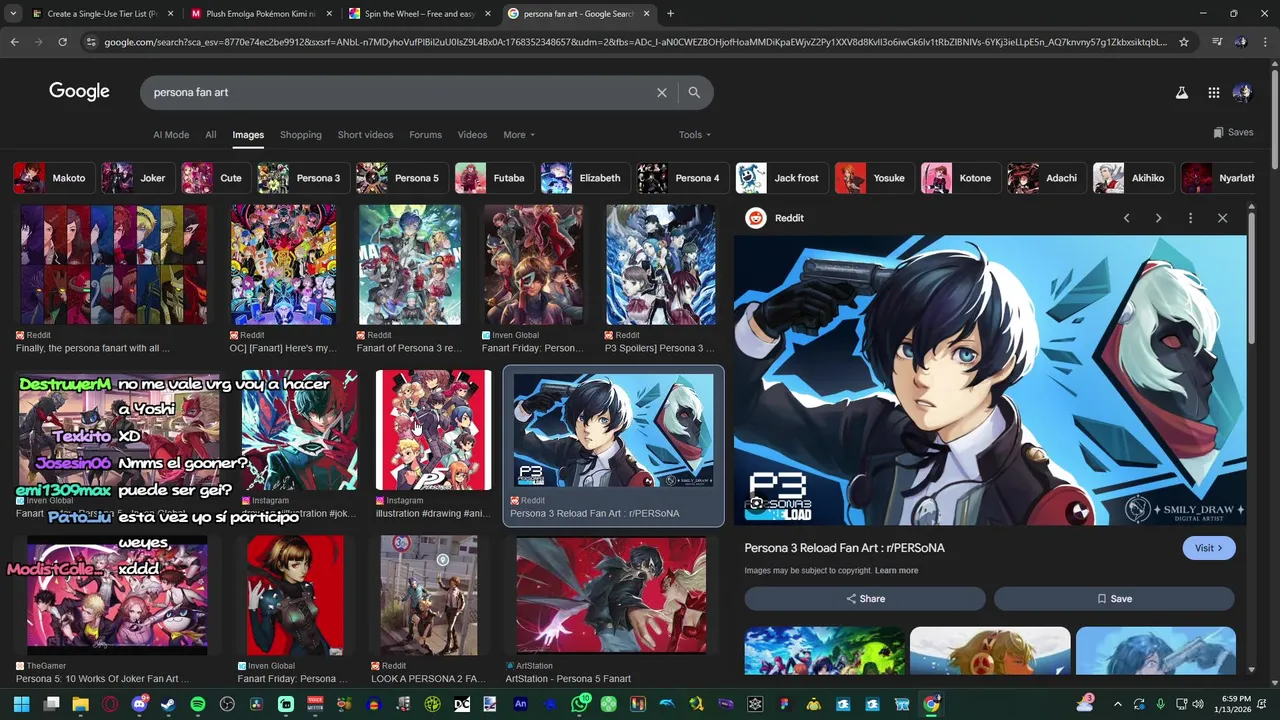The image size is (1280, 720).
Task: Switch to All results tab
Action: point(211,135)
